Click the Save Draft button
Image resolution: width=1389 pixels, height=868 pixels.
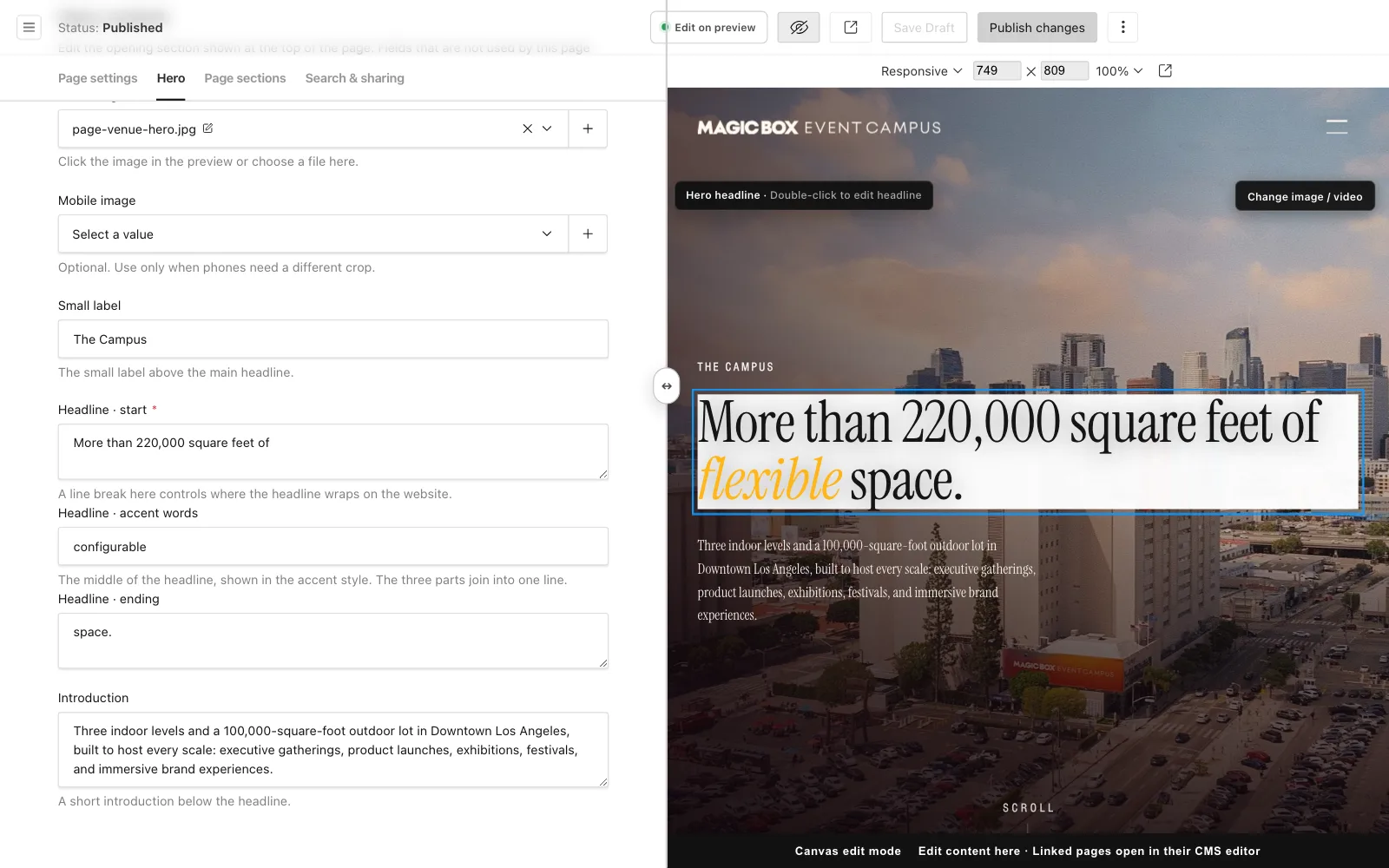(x=924, y=28)
